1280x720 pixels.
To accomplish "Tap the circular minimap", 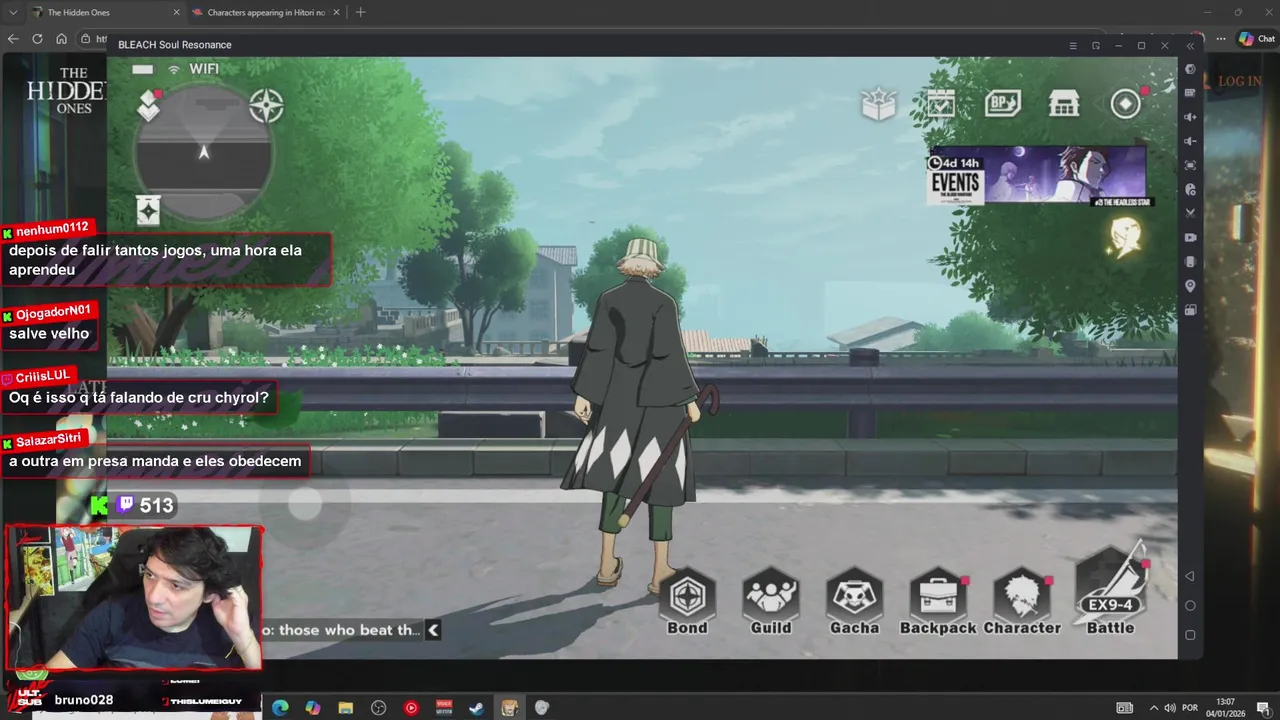I will click(x=204, y=151).
